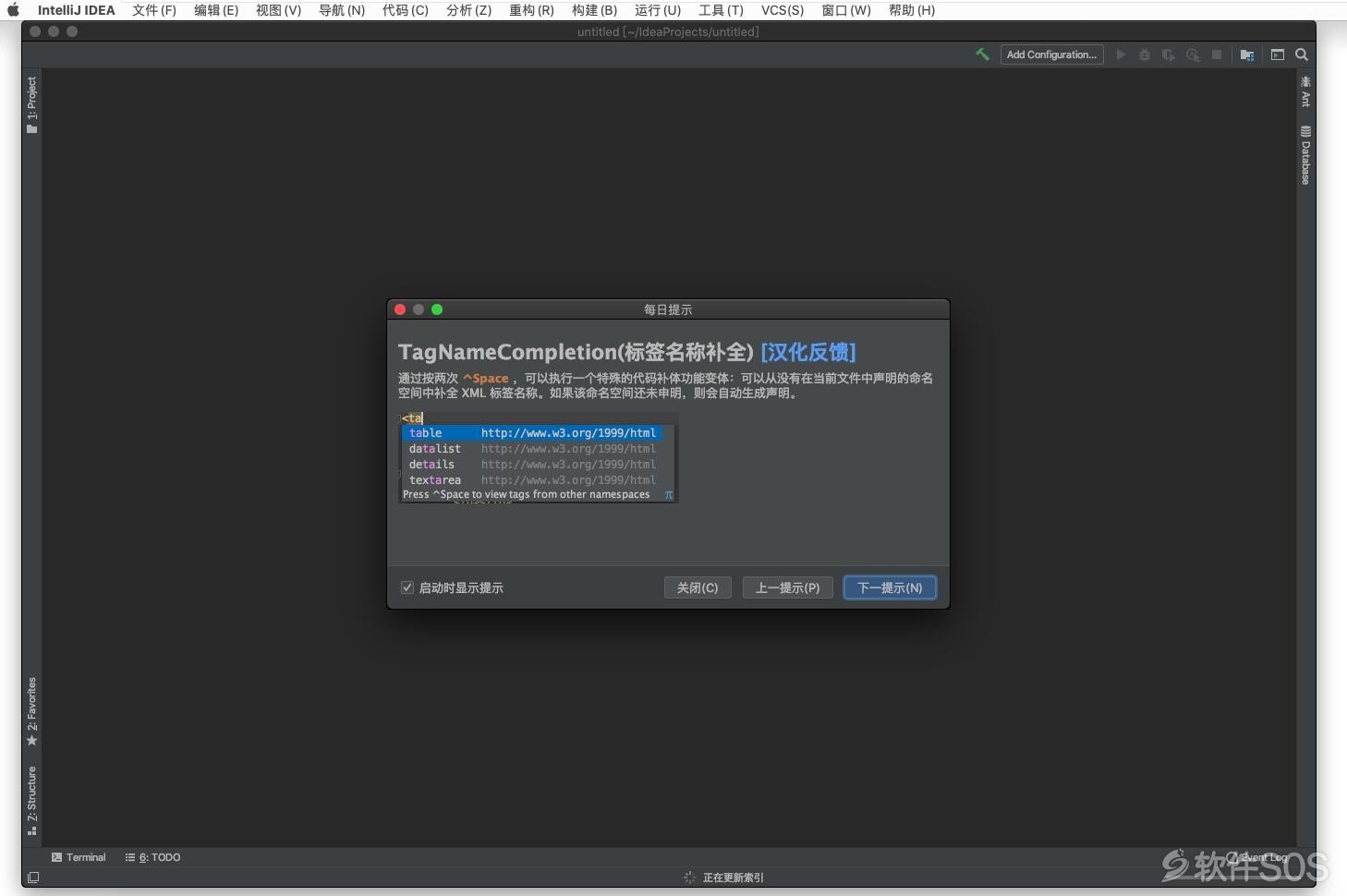
Task: Open the 分析(Z) menu
Action: pyautogui.click(x=468, y=10)
